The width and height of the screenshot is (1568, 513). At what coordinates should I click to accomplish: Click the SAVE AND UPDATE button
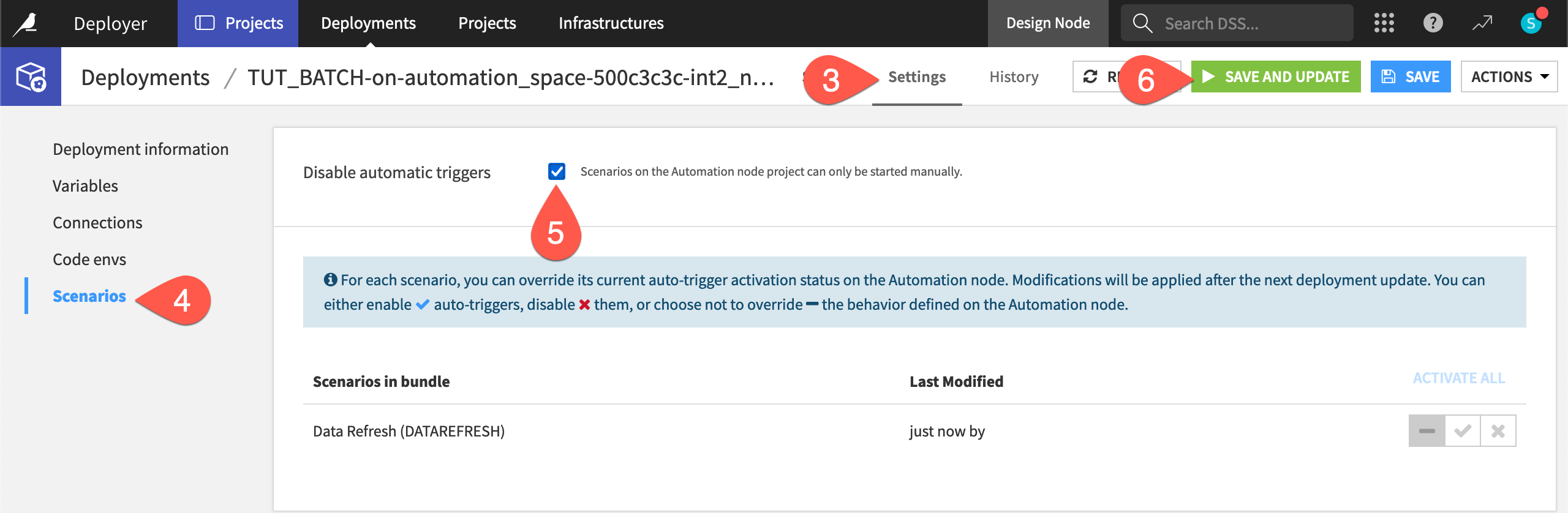click(x=1276, y=77)
